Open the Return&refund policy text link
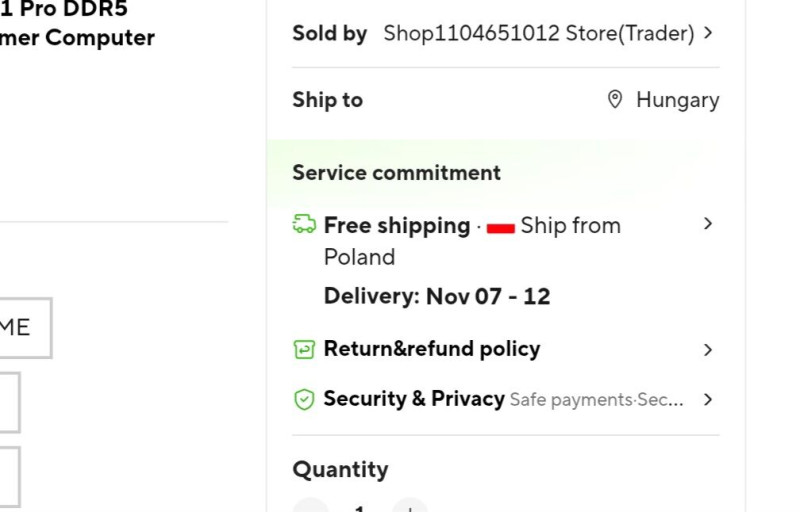The width and height of the screenshot is (800, 512). tap(431, 349)
